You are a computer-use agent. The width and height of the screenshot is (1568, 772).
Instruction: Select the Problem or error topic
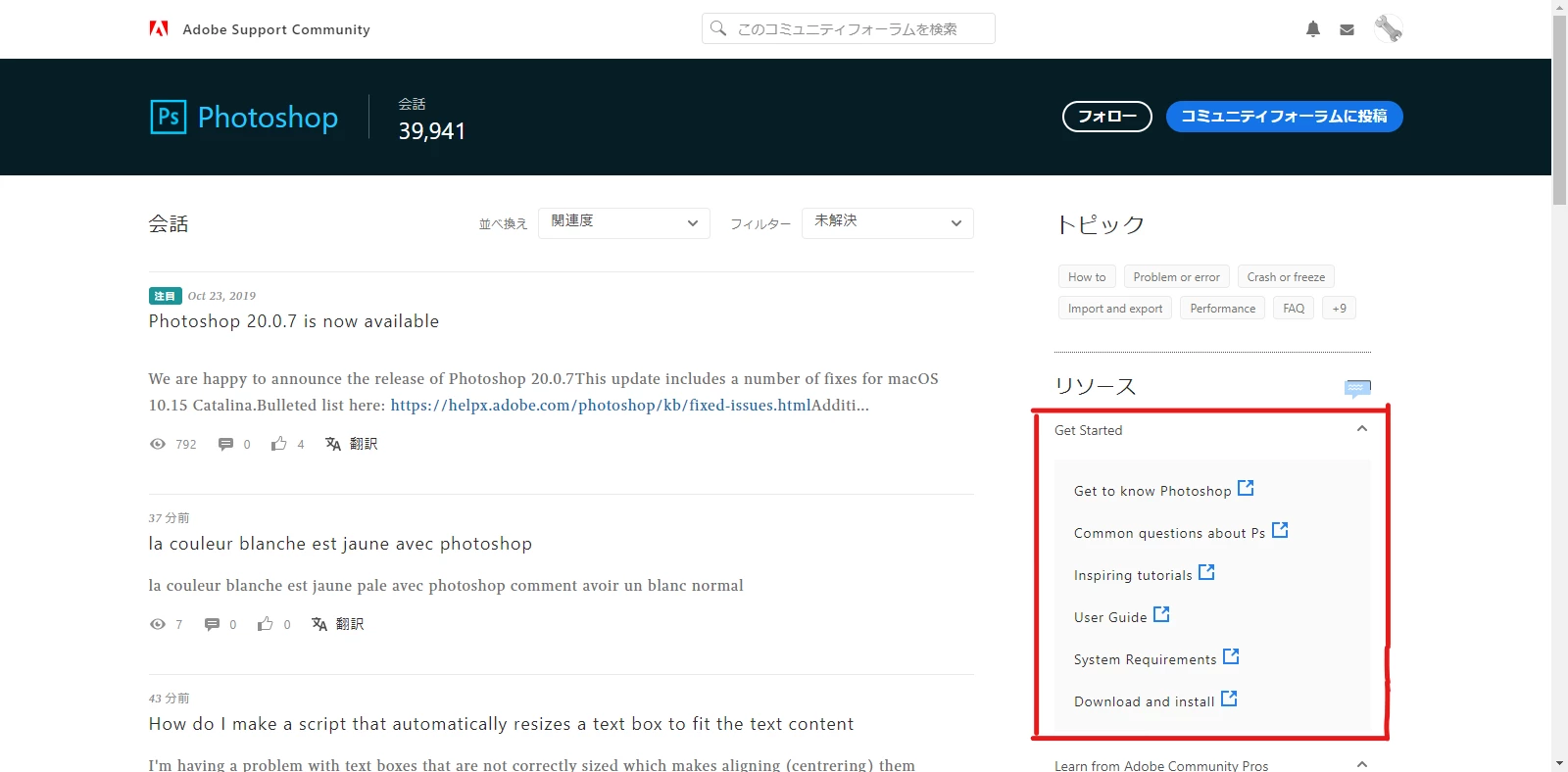click(x=1177, y=276)
